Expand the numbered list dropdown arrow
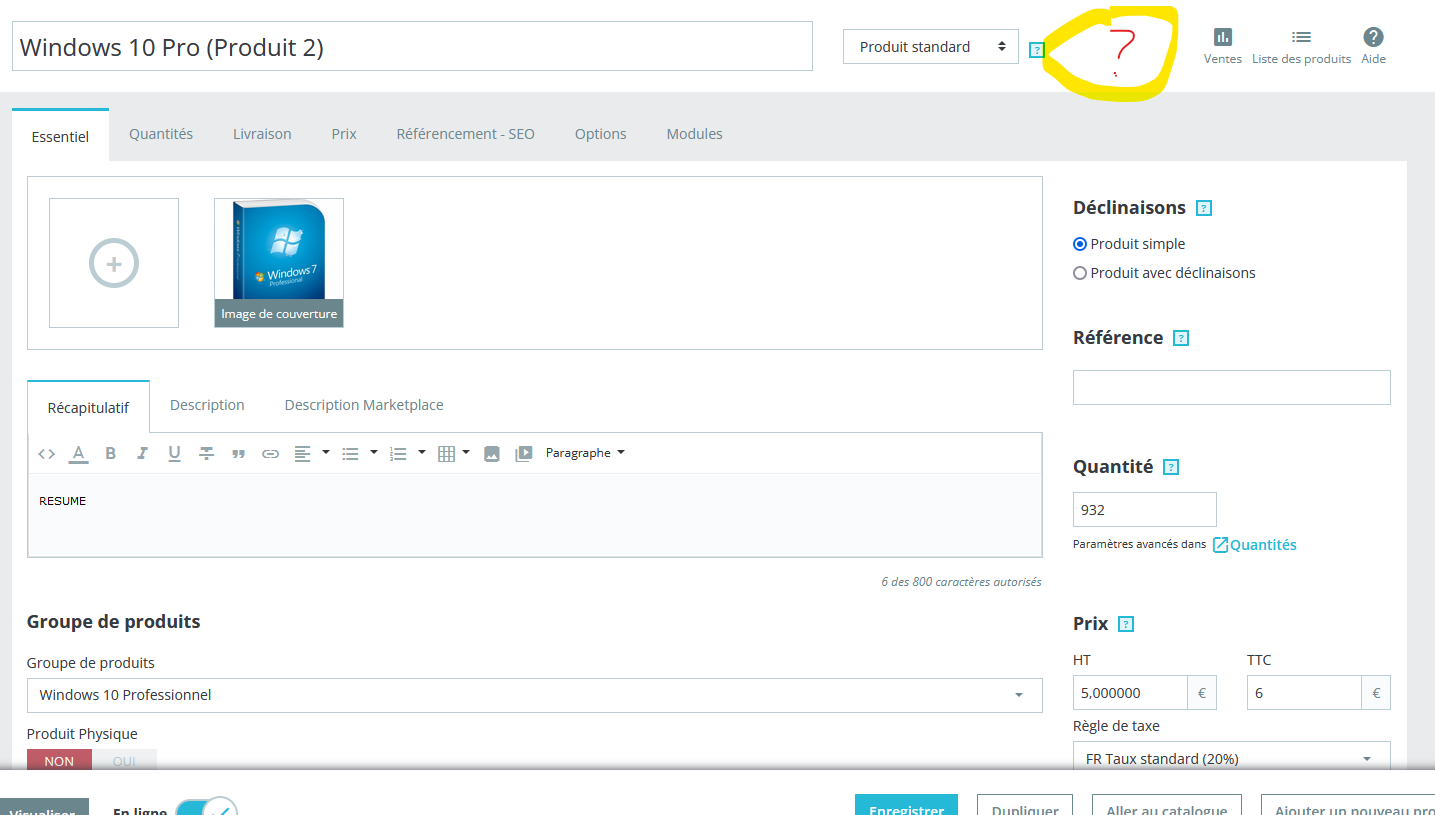 click(x=422, y=453)
